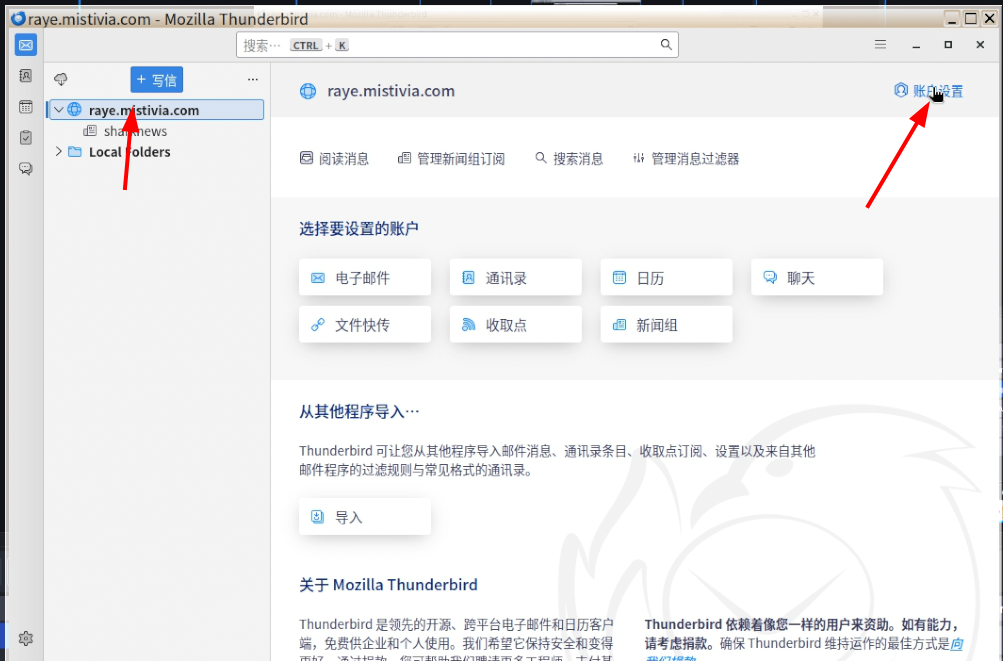Open the Address Book space icon
Image resolution: width=1003 pixels, height=661 pixels.
(x=26, y=76)
